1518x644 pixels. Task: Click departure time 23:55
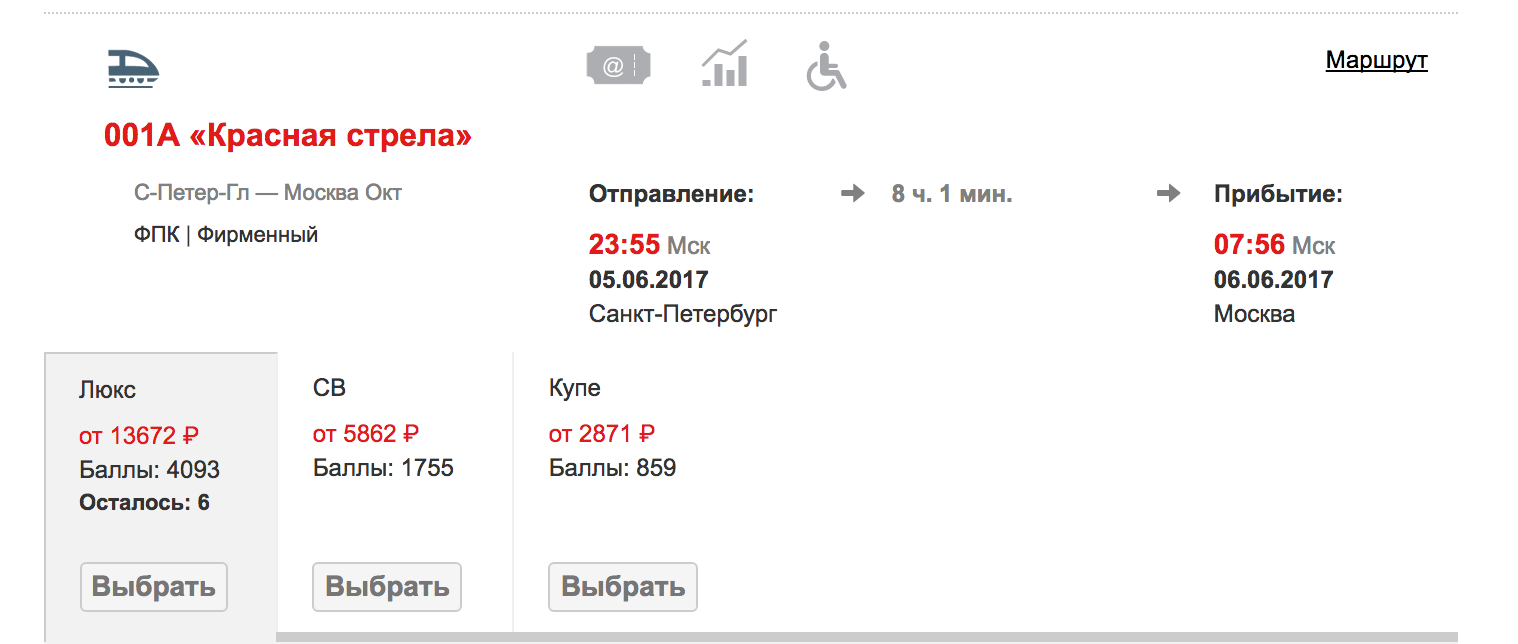[625, 245]
